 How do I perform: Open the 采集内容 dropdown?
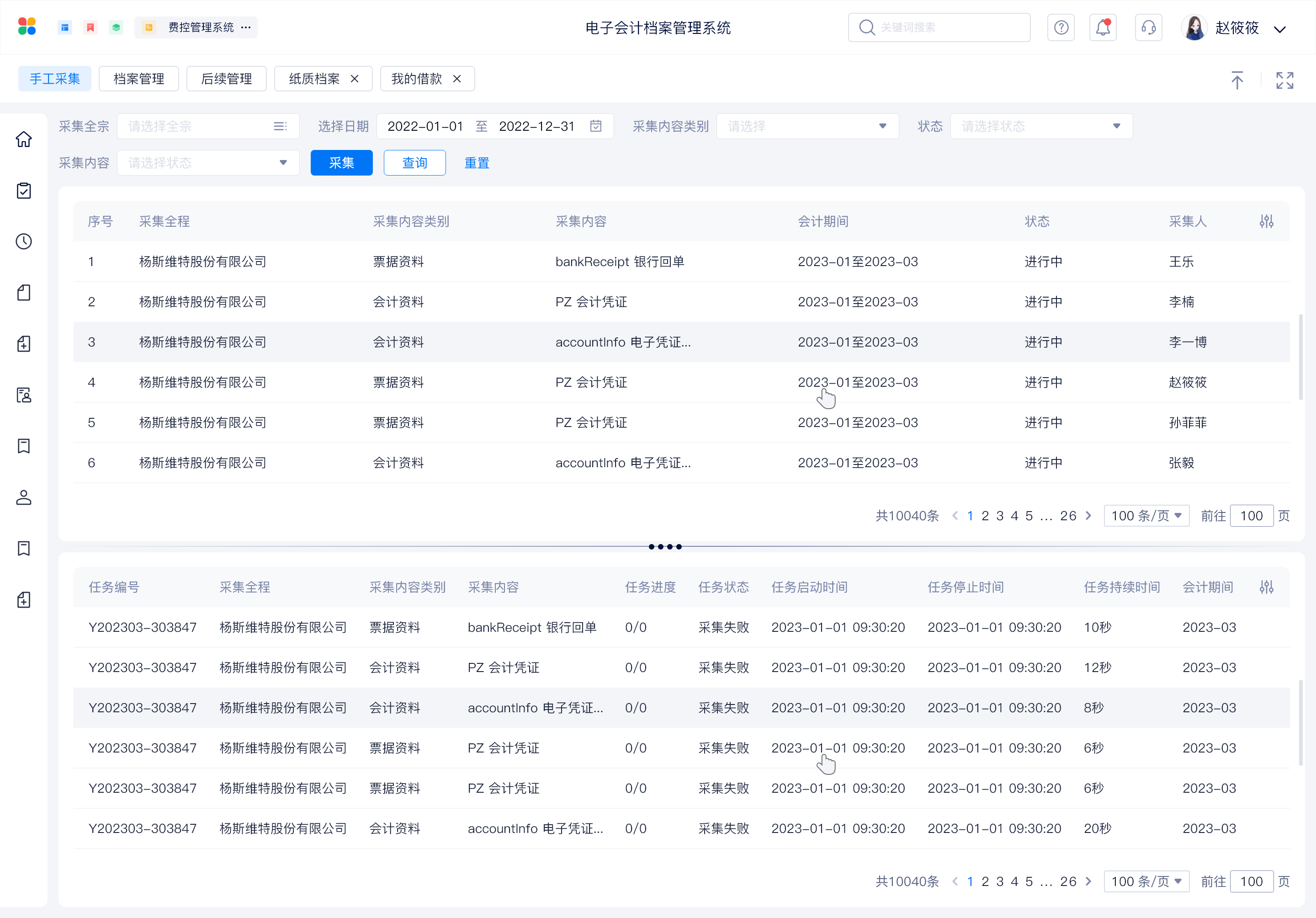(208, 163)
